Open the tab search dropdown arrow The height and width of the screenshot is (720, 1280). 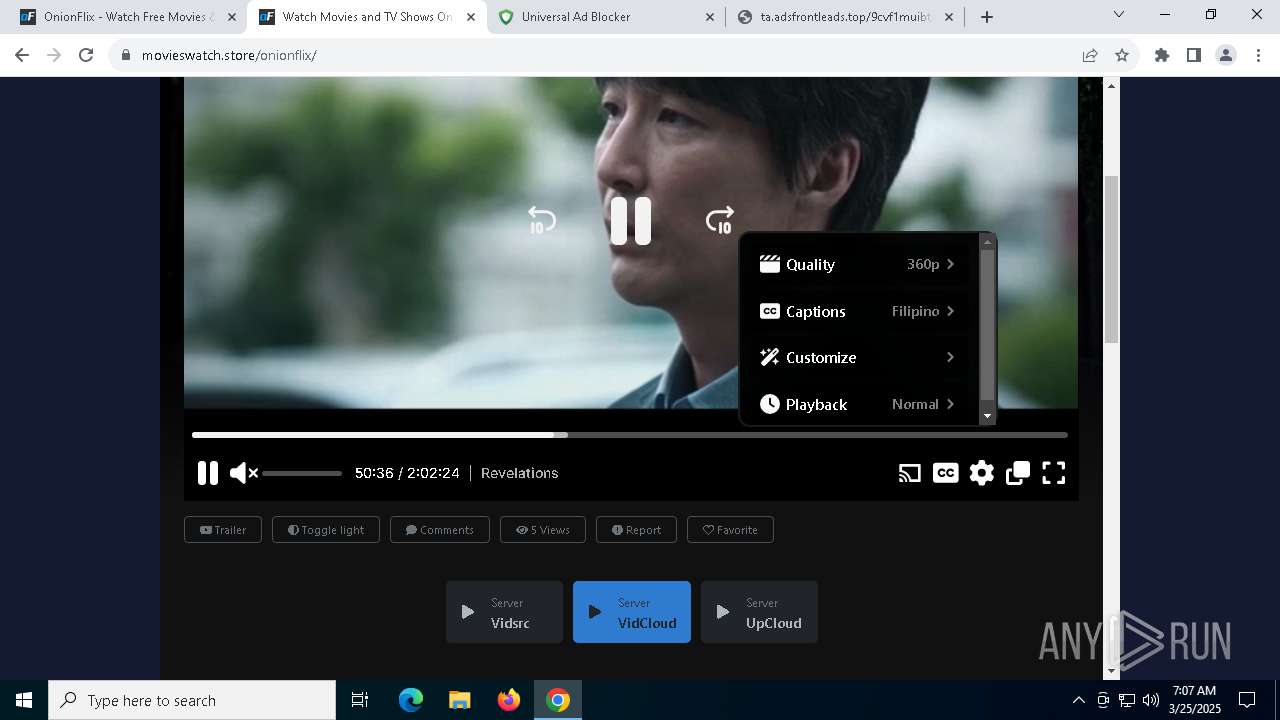pos(1119,15)
